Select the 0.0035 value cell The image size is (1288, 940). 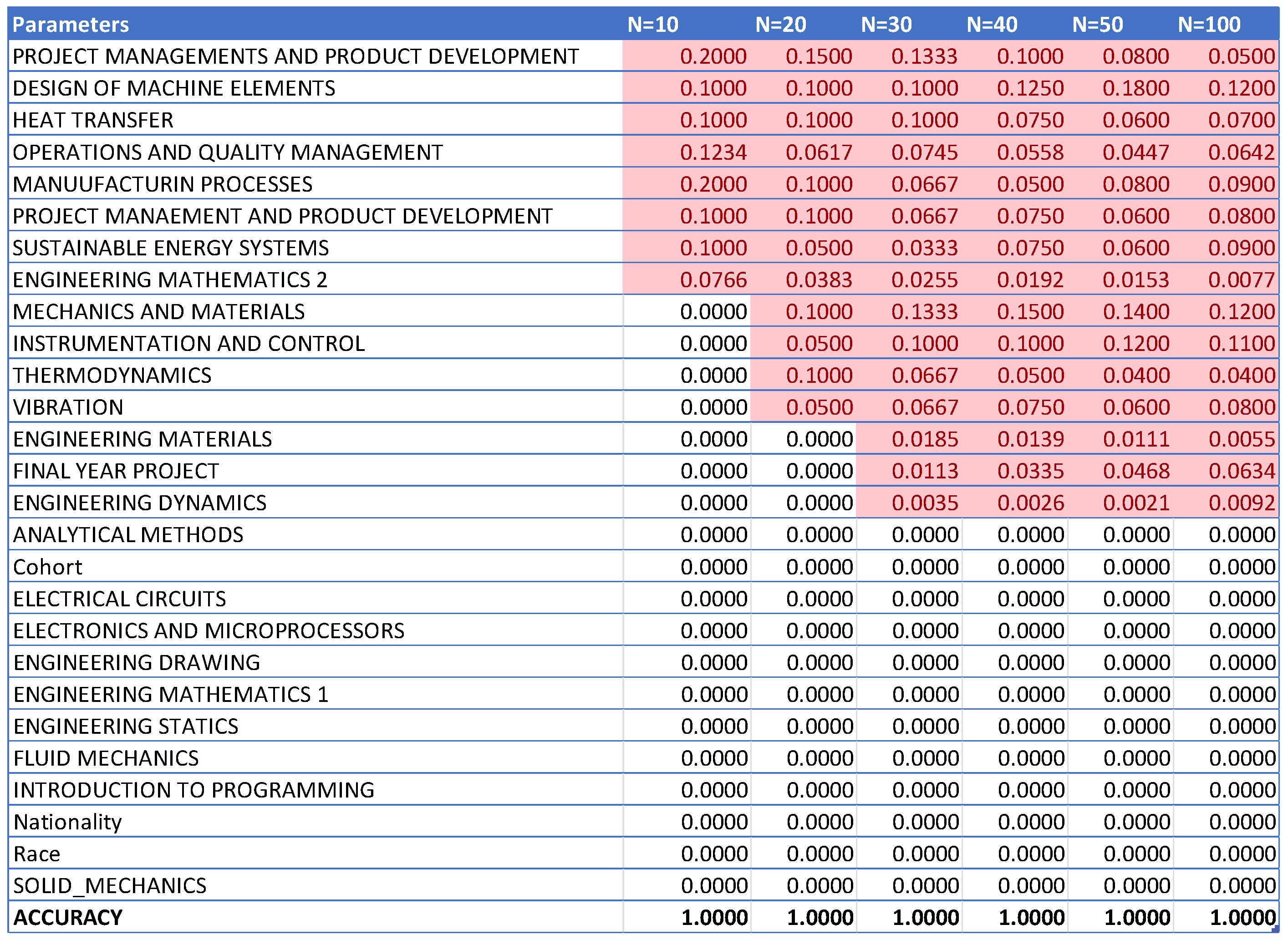pos(924,503)
